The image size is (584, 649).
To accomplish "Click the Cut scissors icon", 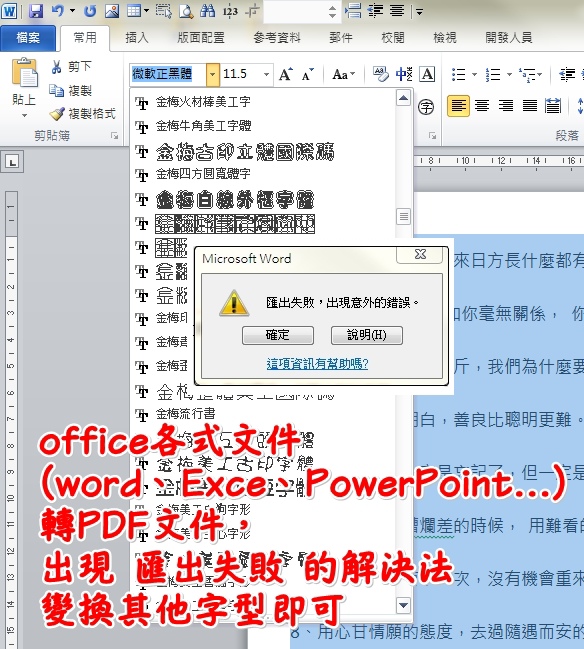I will [x=57, y=67].
